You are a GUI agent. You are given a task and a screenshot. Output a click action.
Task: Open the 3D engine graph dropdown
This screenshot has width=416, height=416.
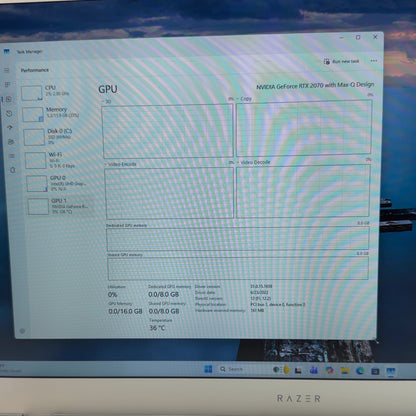(107, 101)
